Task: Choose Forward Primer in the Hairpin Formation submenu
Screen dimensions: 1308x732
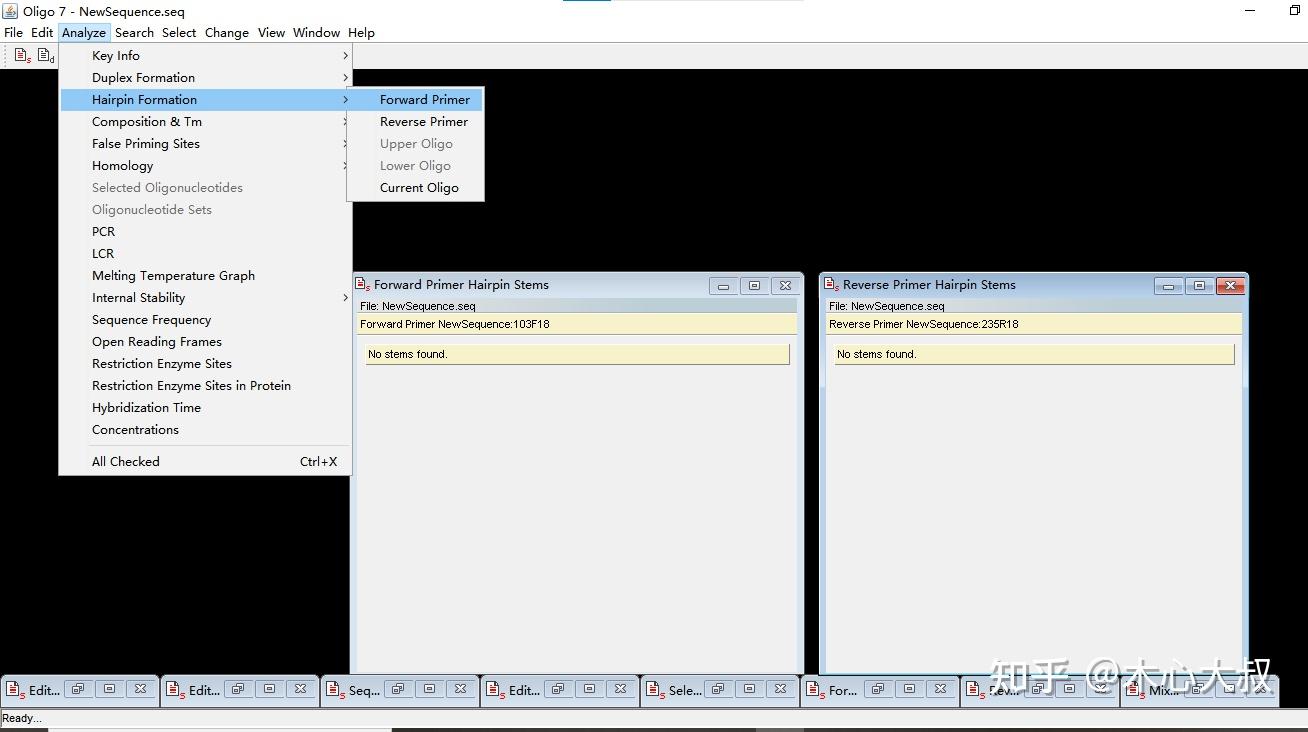Action: [x=415, y=100]
